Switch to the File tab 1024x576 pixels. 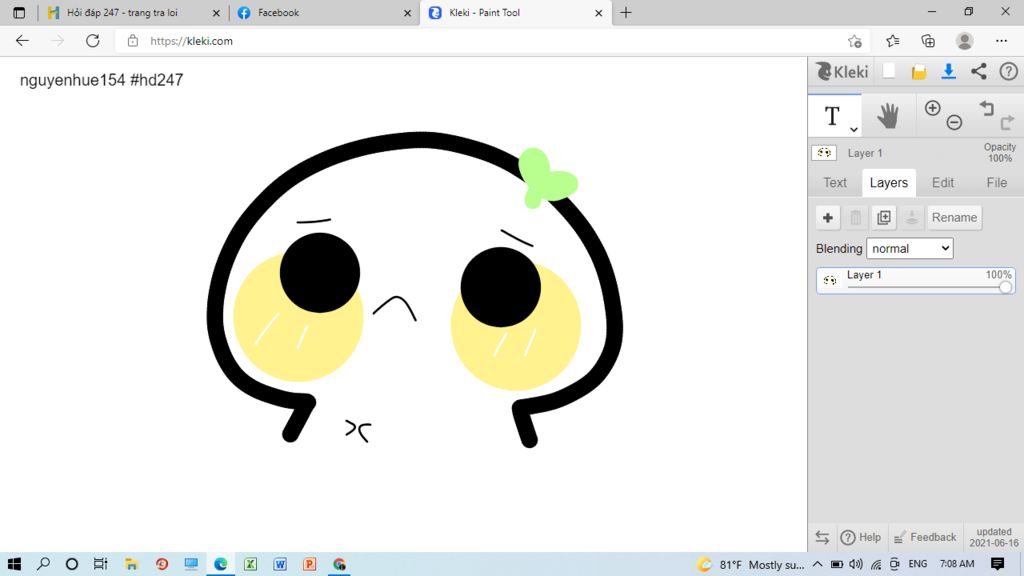click(997, 183)
